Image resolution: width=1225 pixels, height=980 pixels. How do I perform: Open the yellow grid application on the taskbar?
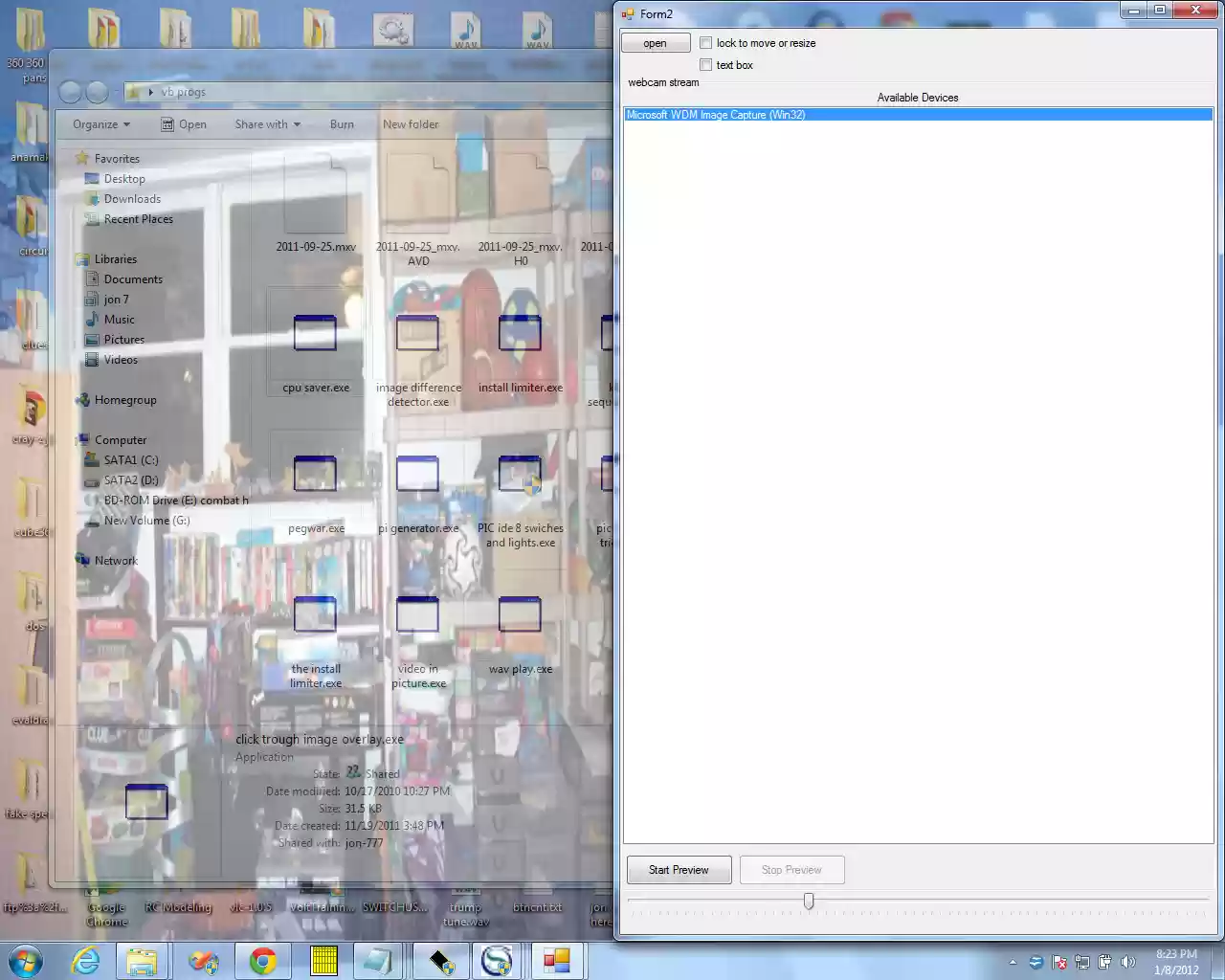[323, 961]
